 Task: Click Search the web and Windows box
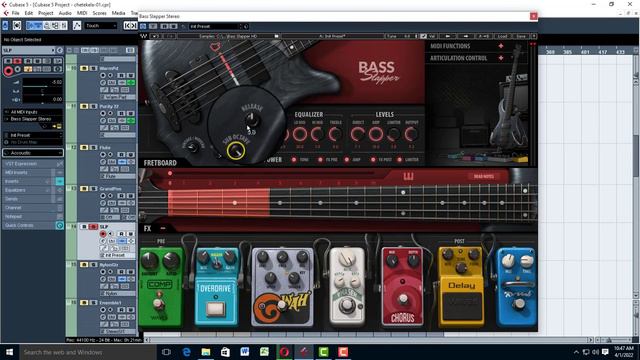87,352
